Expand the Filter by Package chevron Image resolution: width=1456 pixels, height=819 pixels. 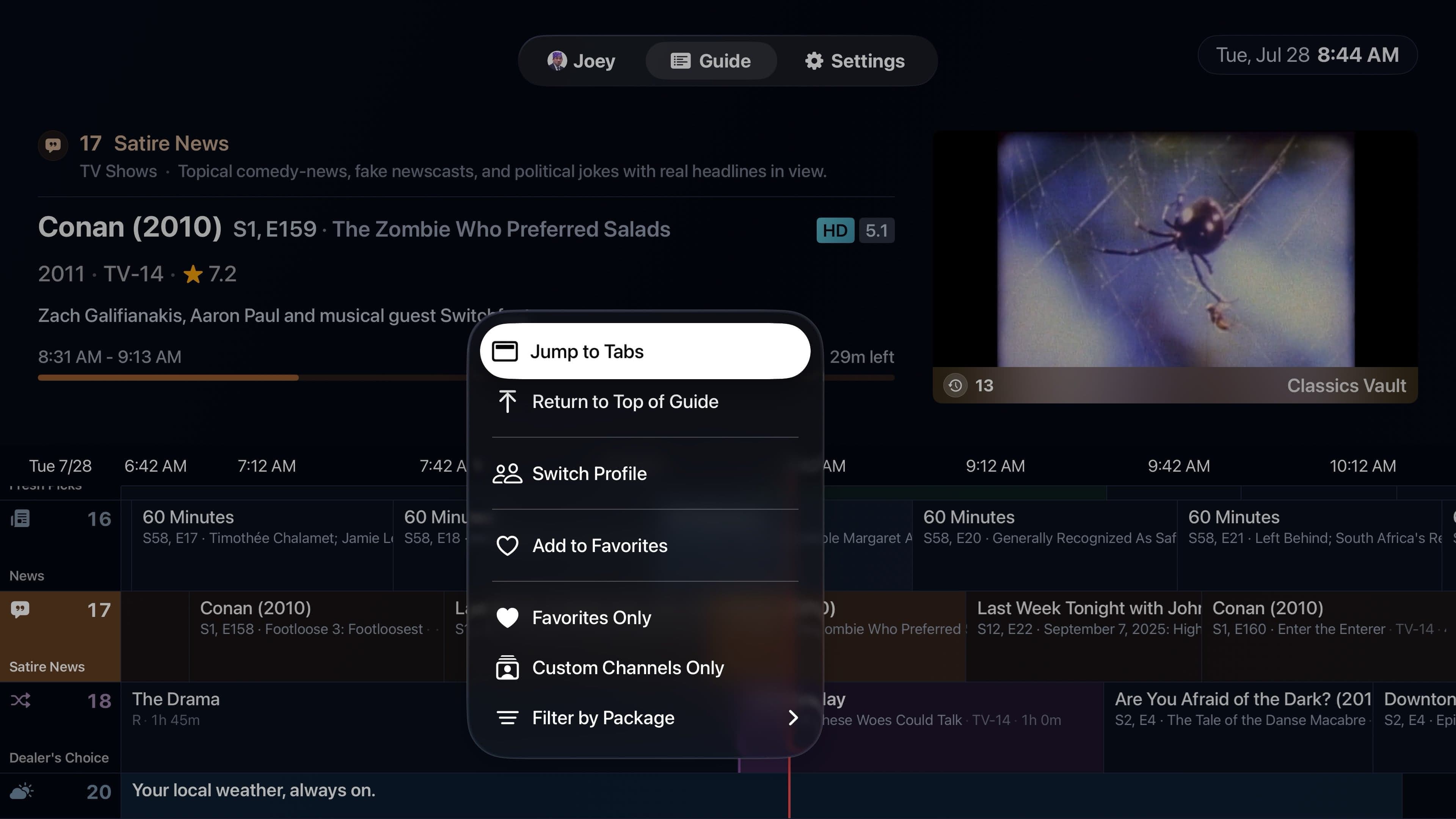(x=793, y=718)
